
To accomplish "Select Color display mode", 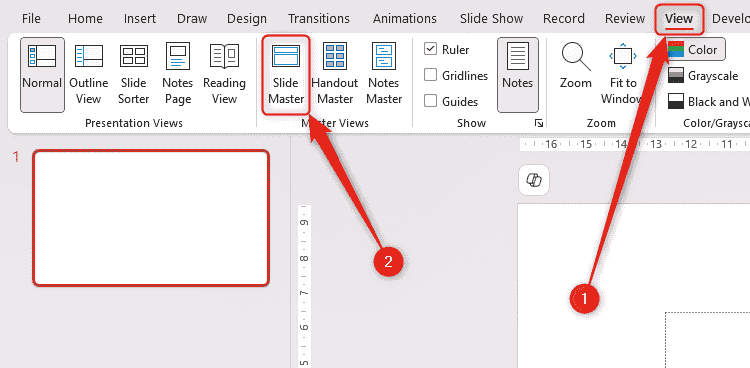I will (696, 50).
